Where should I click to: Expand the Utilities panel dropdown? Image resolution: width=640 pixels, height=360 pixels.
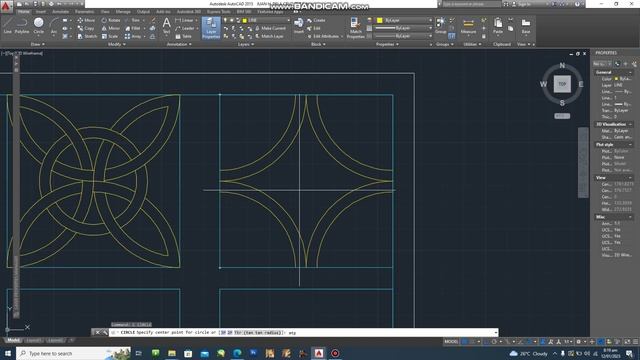[472, 44]
